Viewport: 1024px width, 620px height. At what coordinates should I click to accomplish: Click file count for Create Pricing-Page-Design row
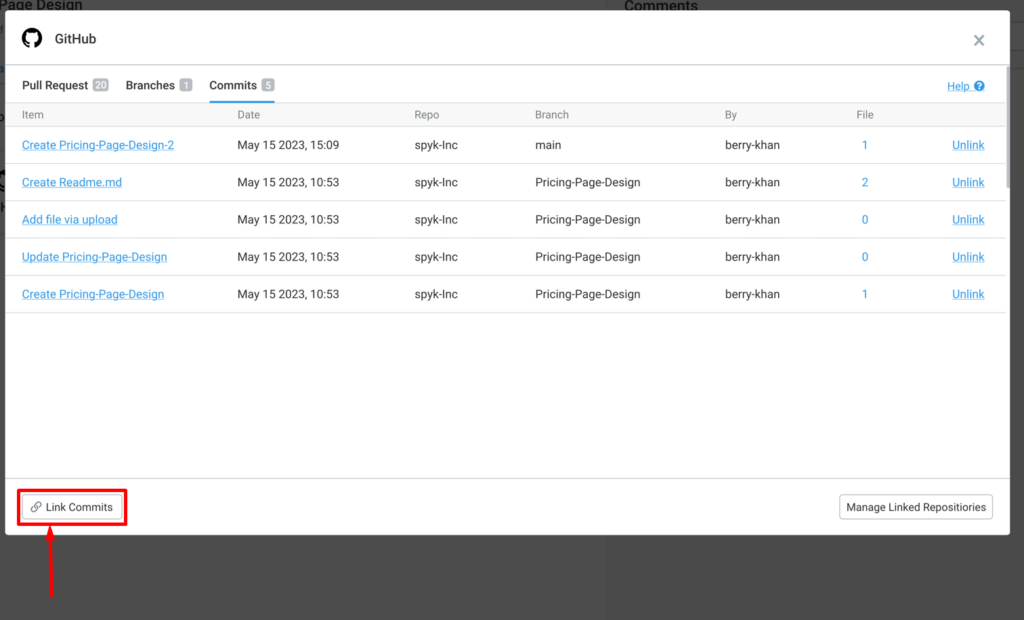865,294
